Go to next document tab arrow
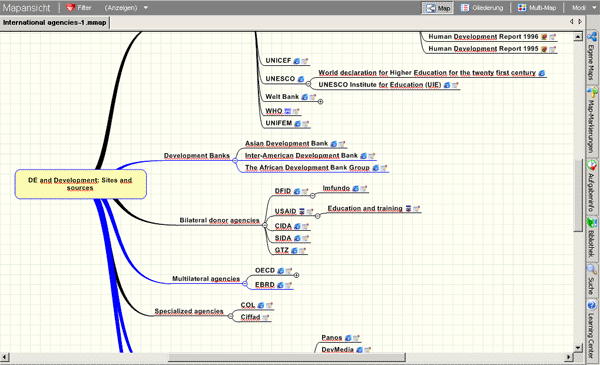 [580, 22]
